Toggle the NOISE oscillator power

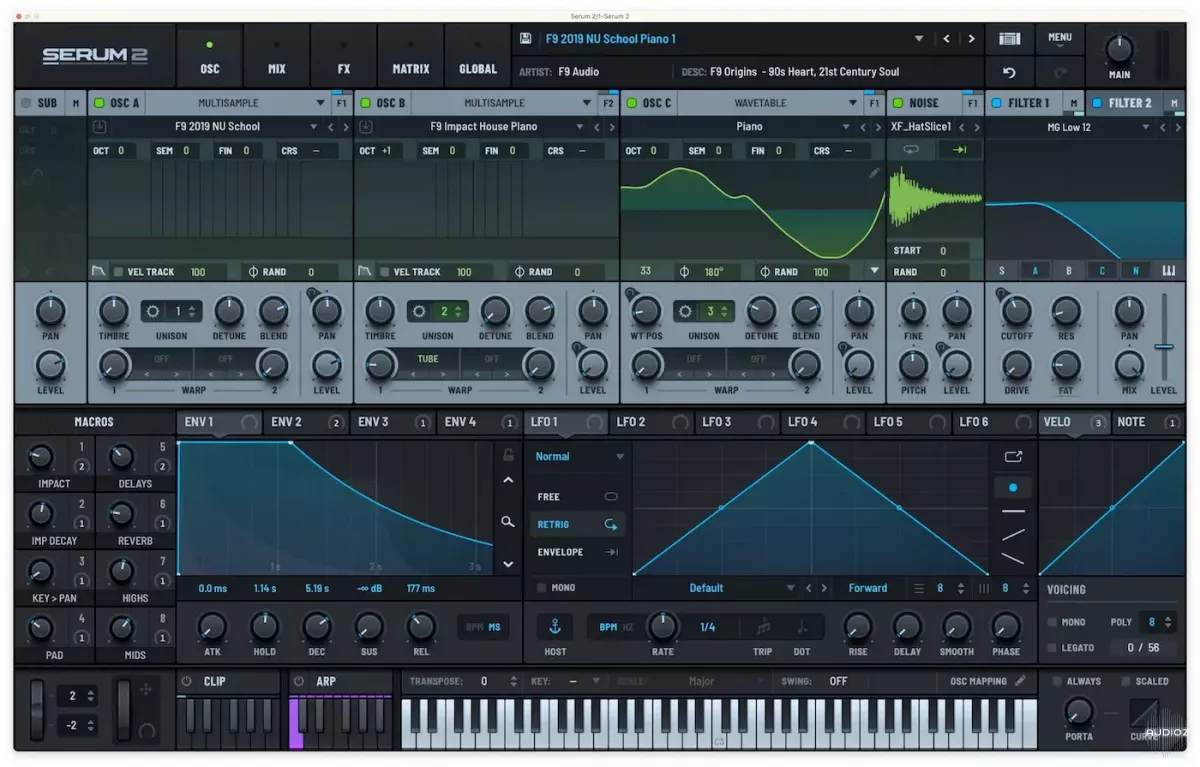pyautogui.click(x=897, y=103)
